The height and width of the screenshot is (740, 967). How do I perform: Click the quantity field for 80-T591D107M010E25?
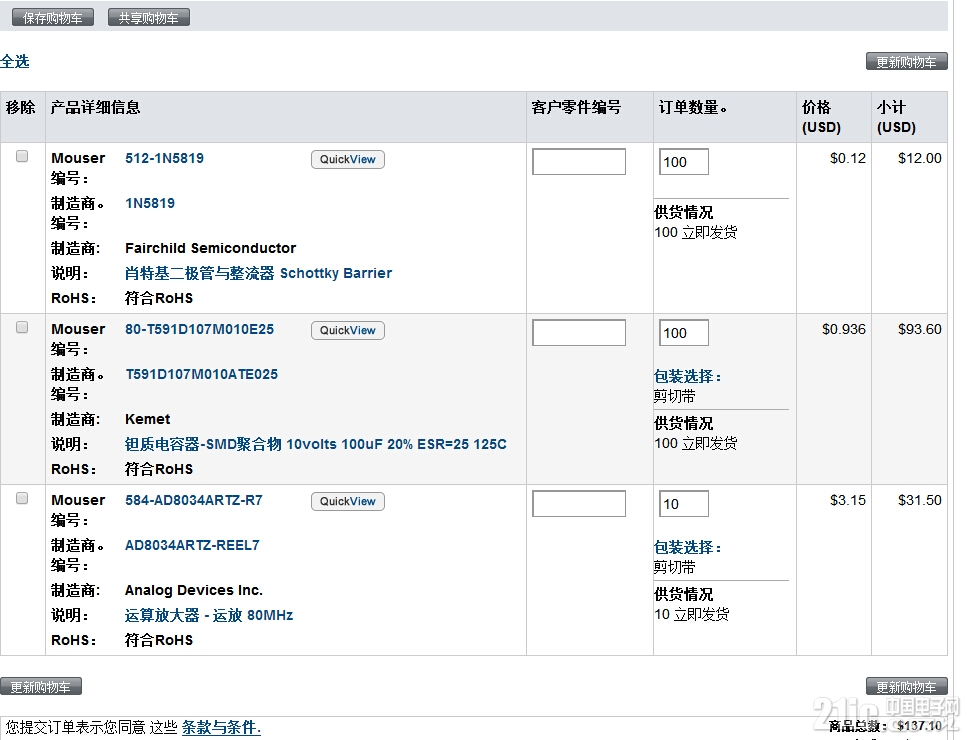(x=684, y=332)
